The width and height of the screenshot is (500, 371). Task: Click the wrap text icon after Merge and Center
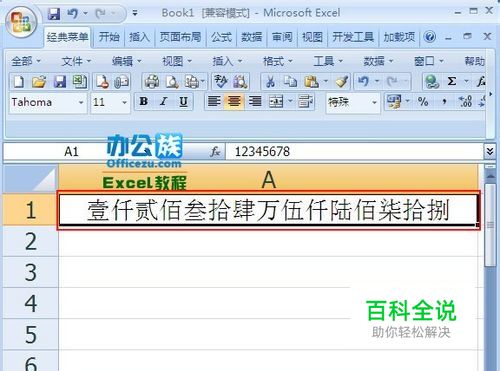click(x=305, y=102)
